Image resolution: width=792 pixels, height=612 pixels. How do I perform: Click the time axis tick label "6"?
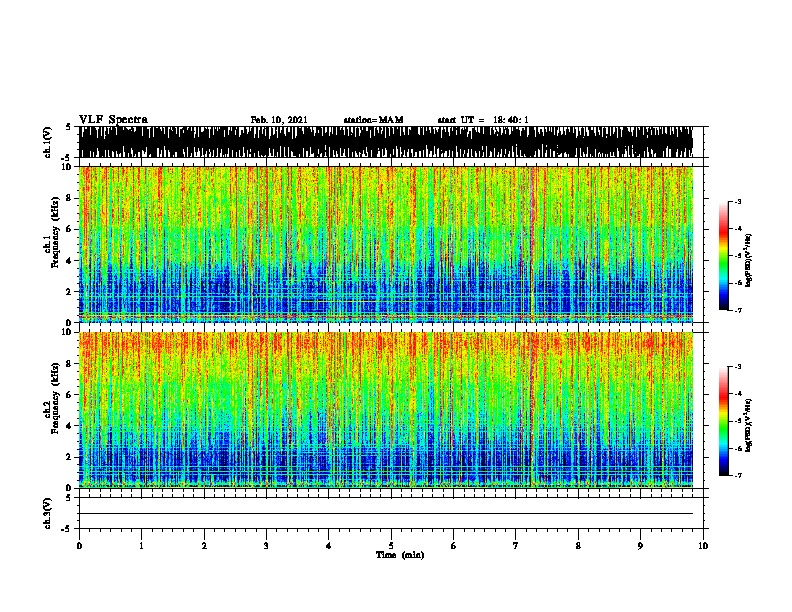click(453, 546)
